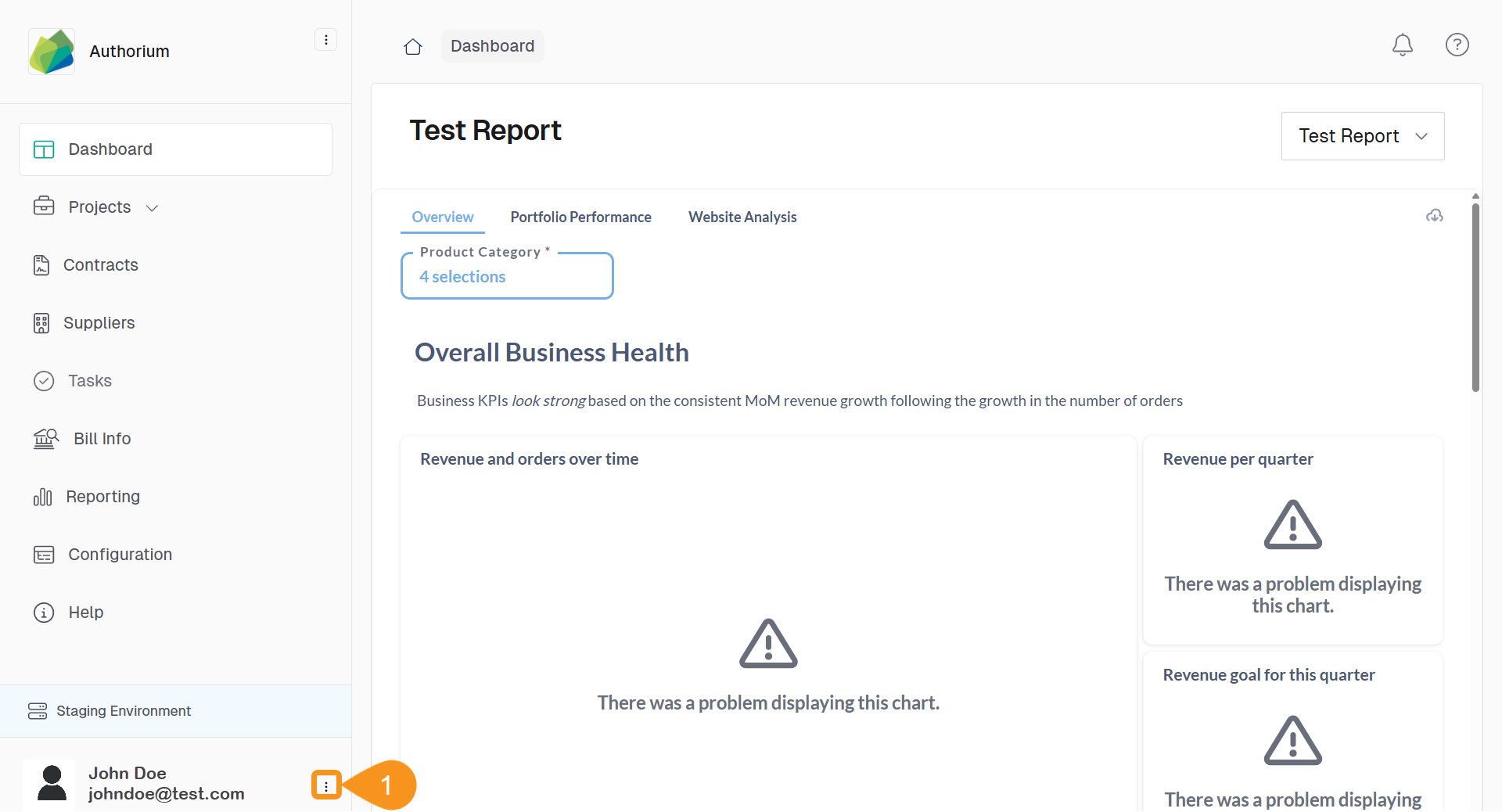This screenshot has height=812, width=1502.
Task: Click the Dashboard breadcrumb button
Action: pos(492,46)
